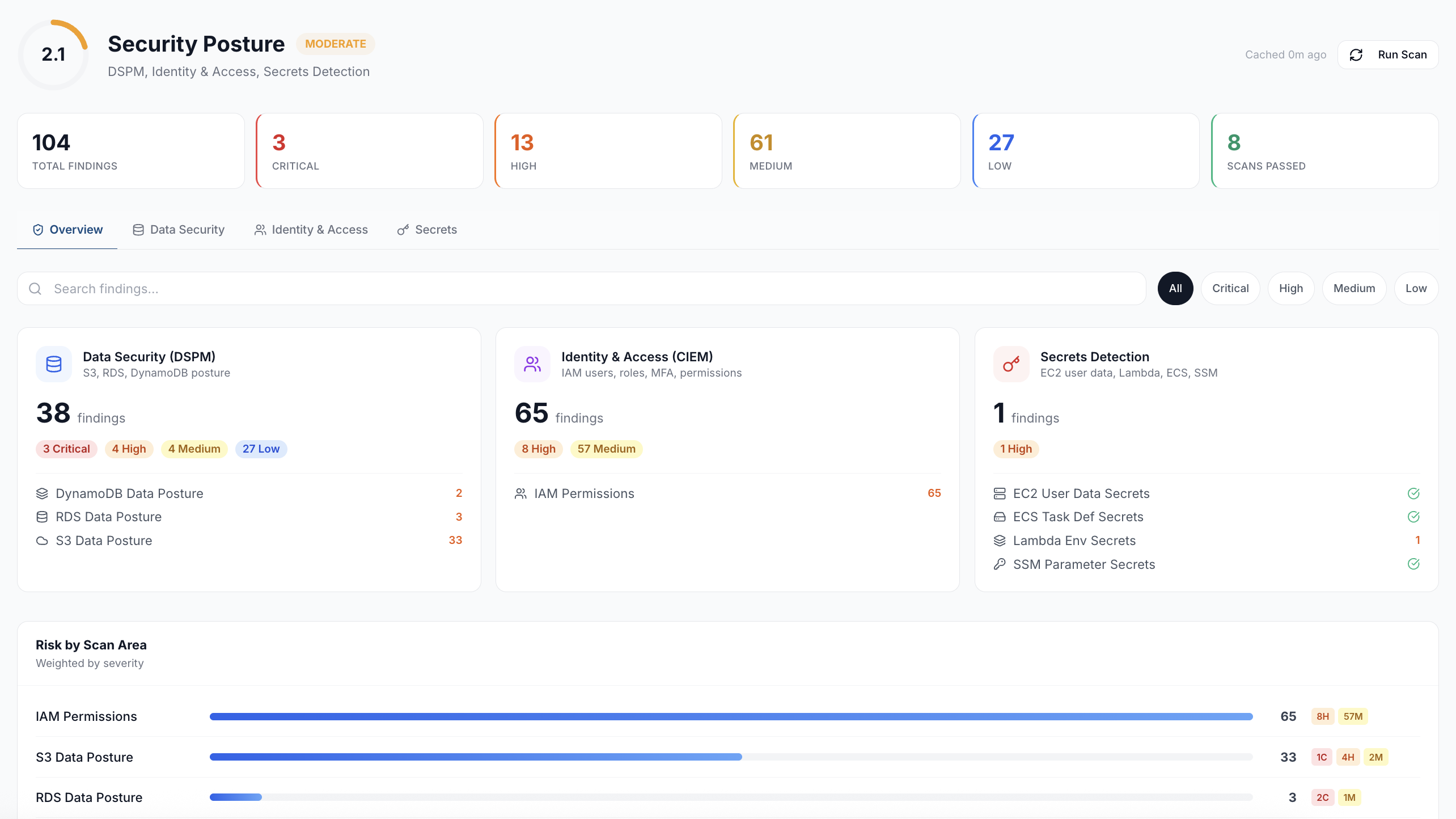The height and width of the screenshot is (819, 1456).
Task: Click the Run Scan button
Action: [x=1388, y=54]
